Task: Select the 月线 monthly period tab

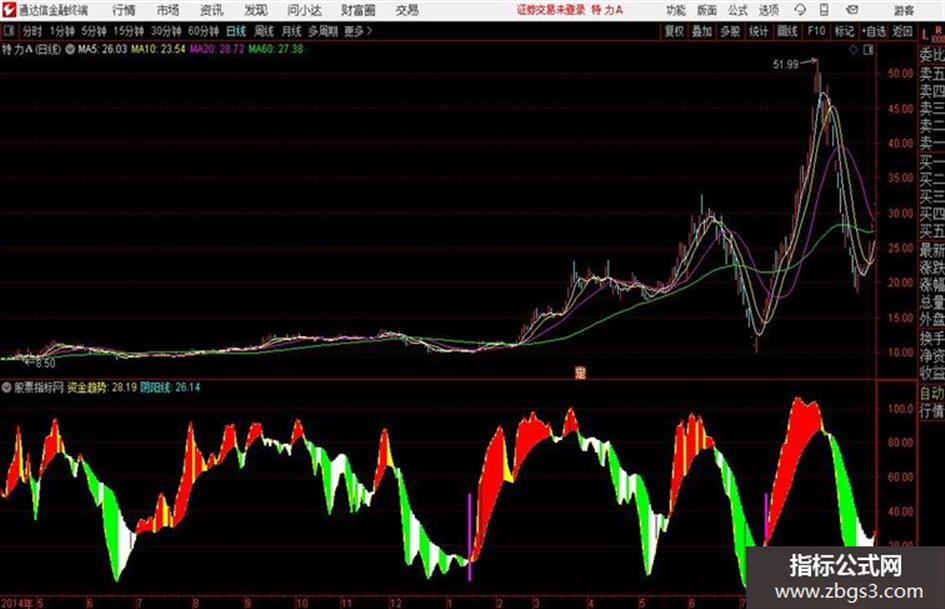Action: [292, 31]
